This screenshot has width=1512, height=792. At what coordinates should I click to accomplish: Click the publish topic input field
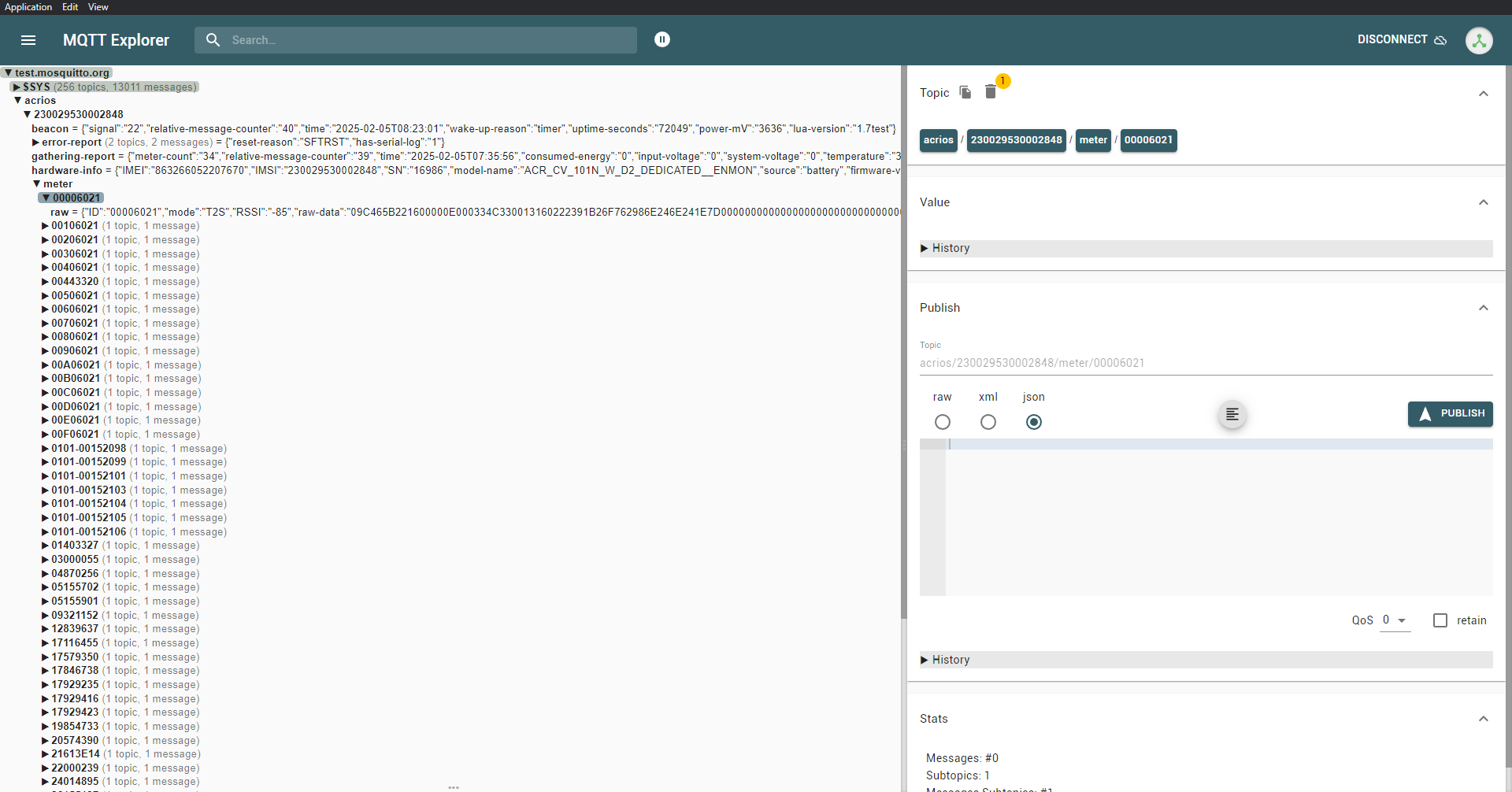(1205, 363)
